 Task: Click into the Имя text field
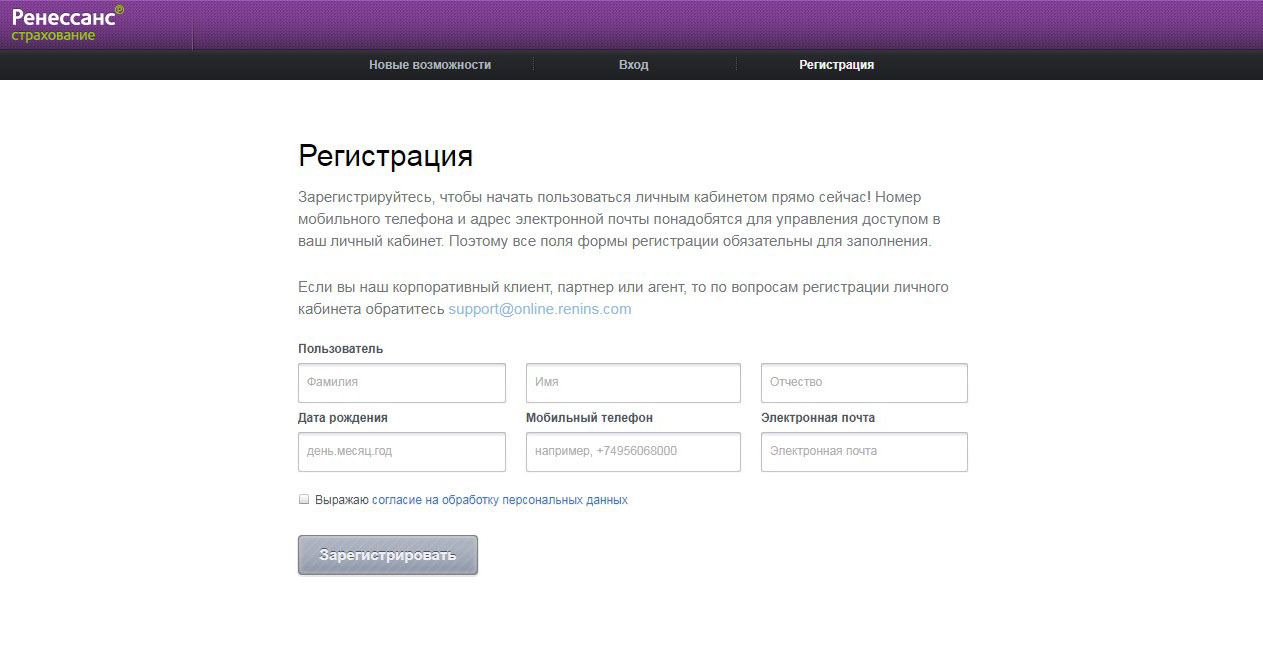[633, 383]
